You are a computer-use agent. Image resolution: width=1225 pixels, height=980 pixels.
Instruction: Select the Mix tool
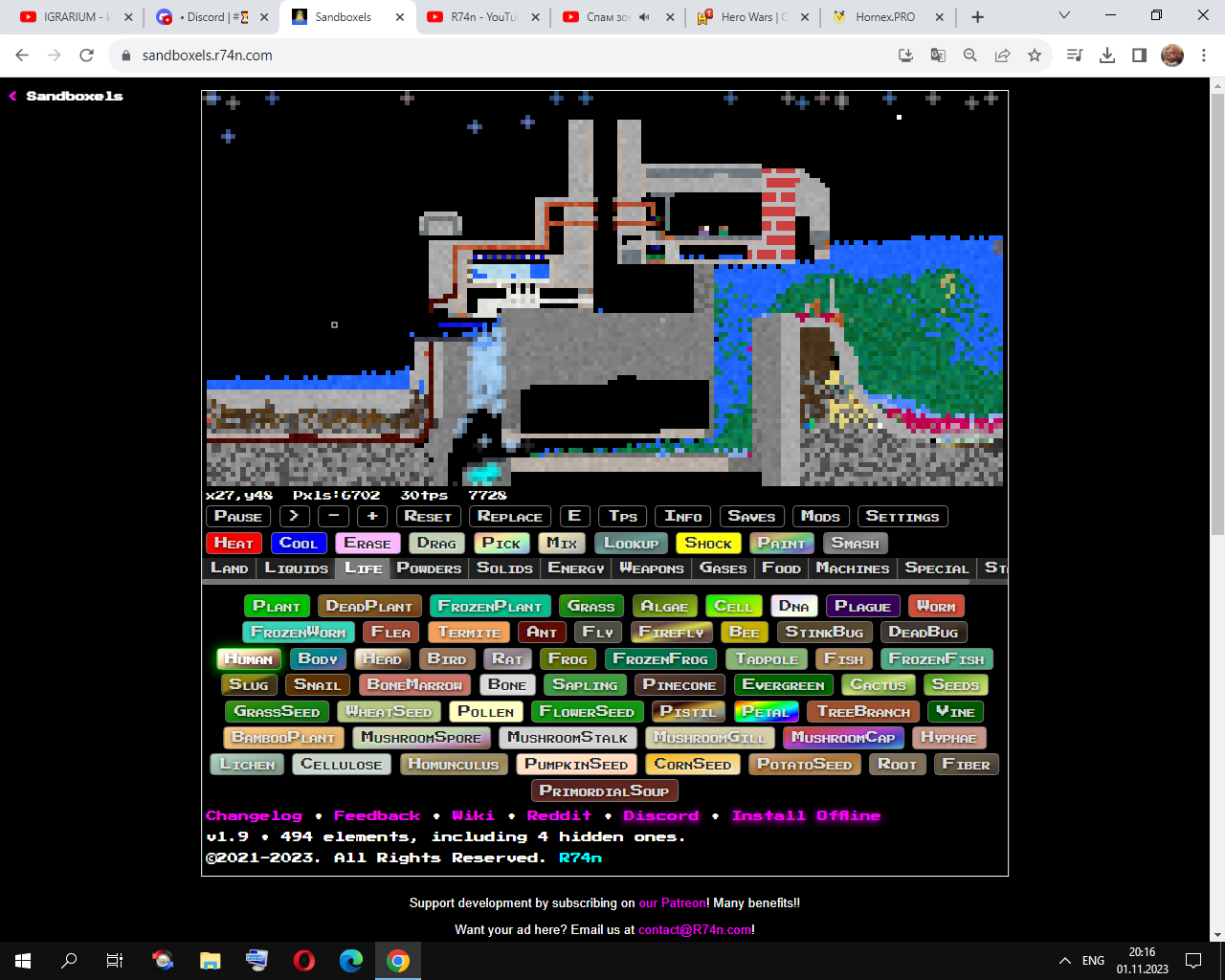coord(562,544)
